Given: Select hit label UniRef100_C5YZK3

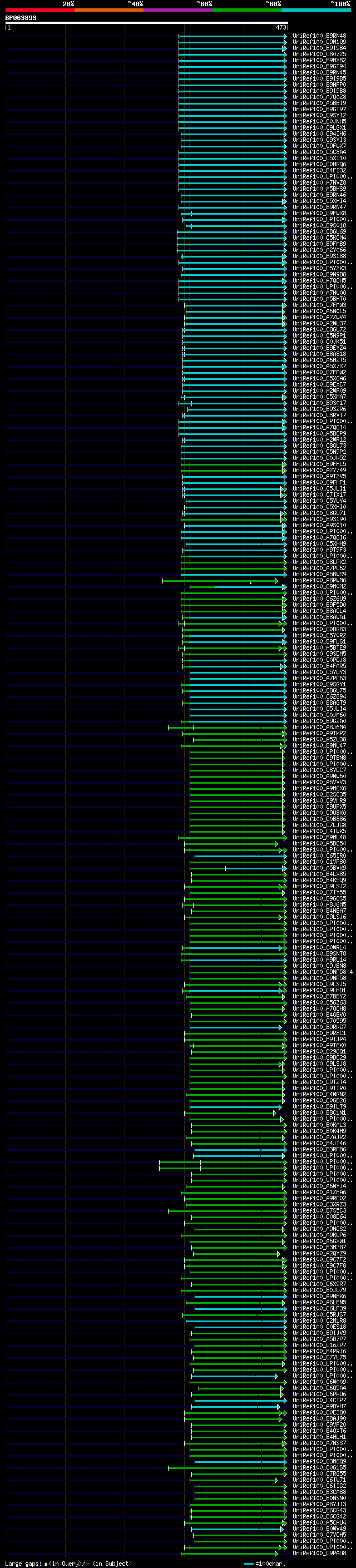Looking at the screenshot, I should coord(319,269).
